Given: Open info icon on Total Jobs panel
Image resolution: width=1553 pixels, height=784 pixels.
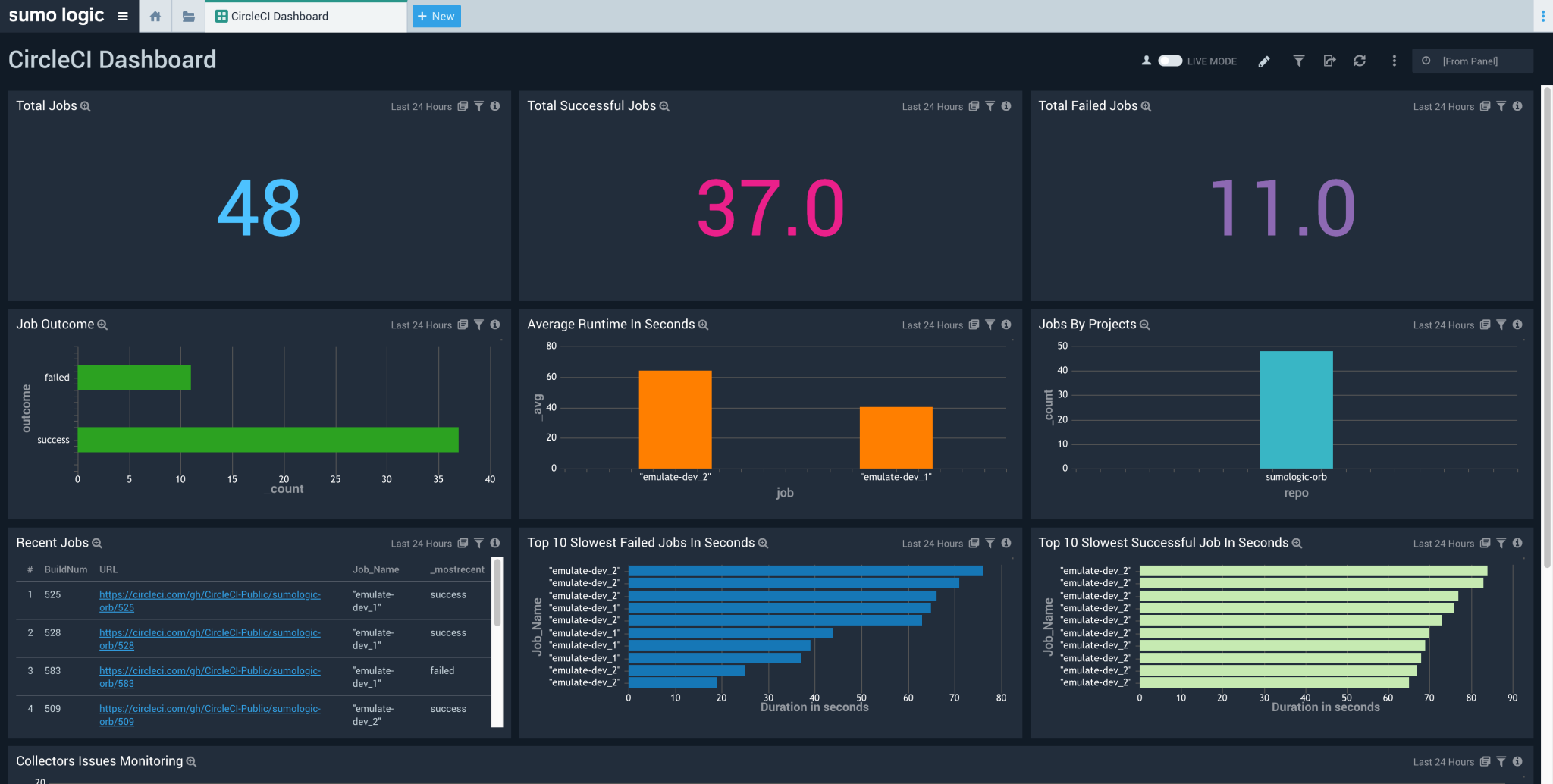Looking at the screenshot, I should 495,106.
